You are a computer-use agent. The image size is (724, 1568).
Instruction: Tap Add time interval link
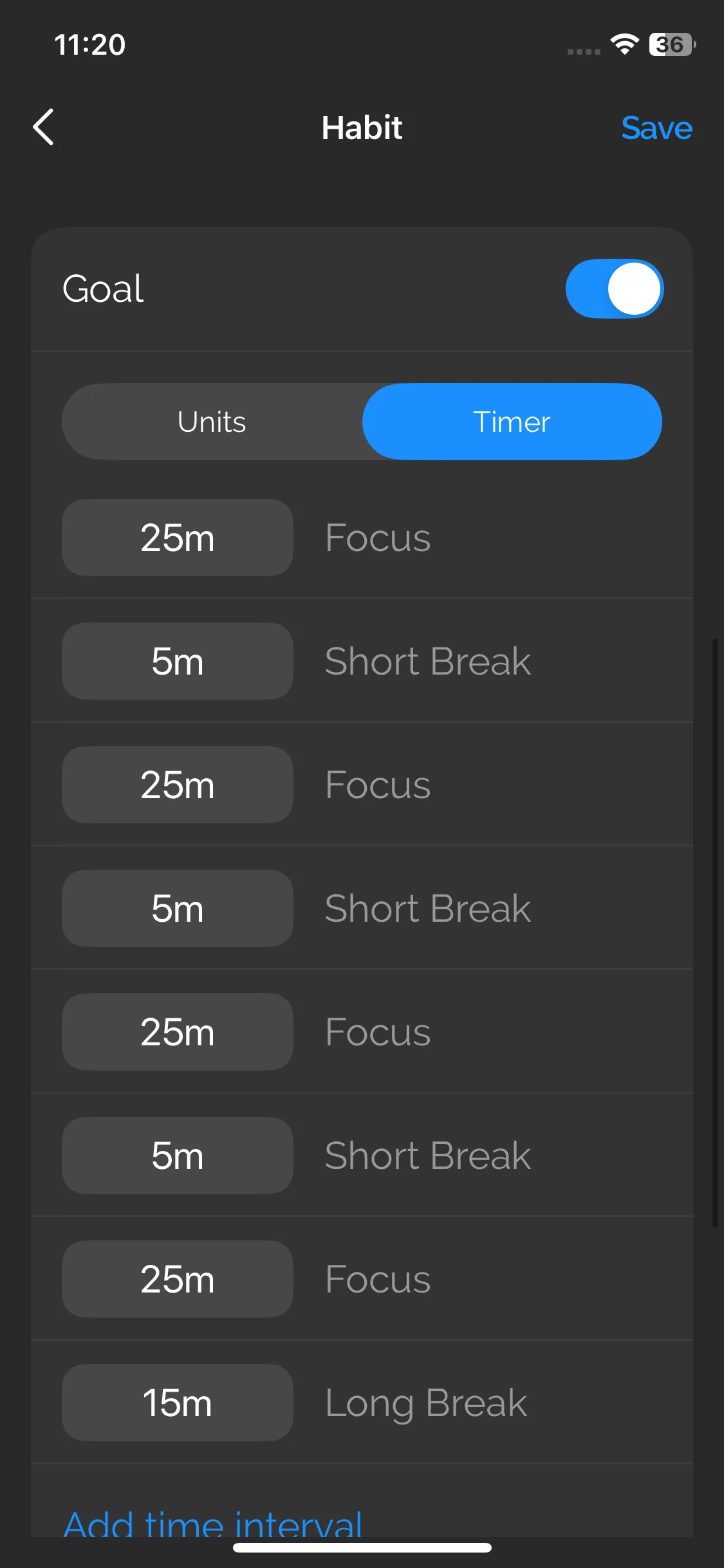tap(213, 1523)
